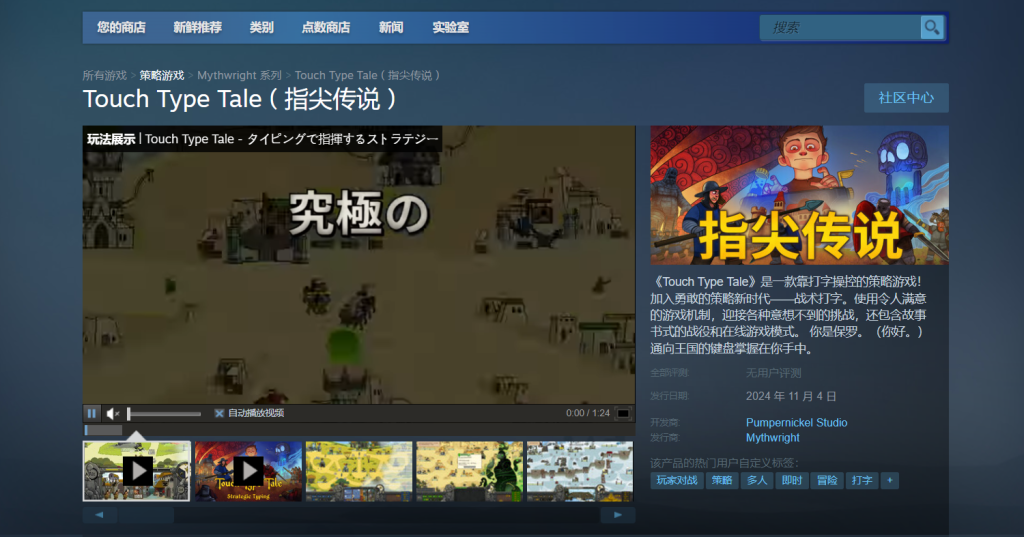The width and height of the screenshot is (1024, 537).
Task: Adjust the video volume slider
Action: 165,414
